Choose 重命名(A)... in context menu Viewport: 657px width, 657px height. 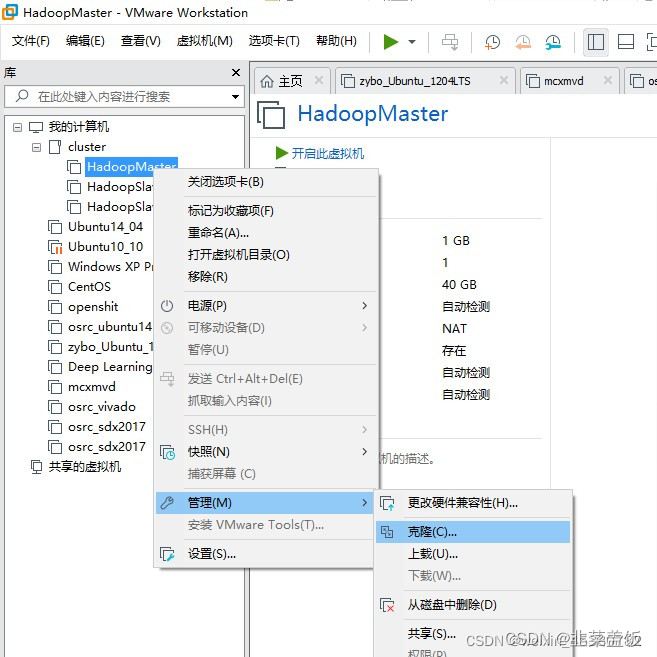(x=266, y=233)
